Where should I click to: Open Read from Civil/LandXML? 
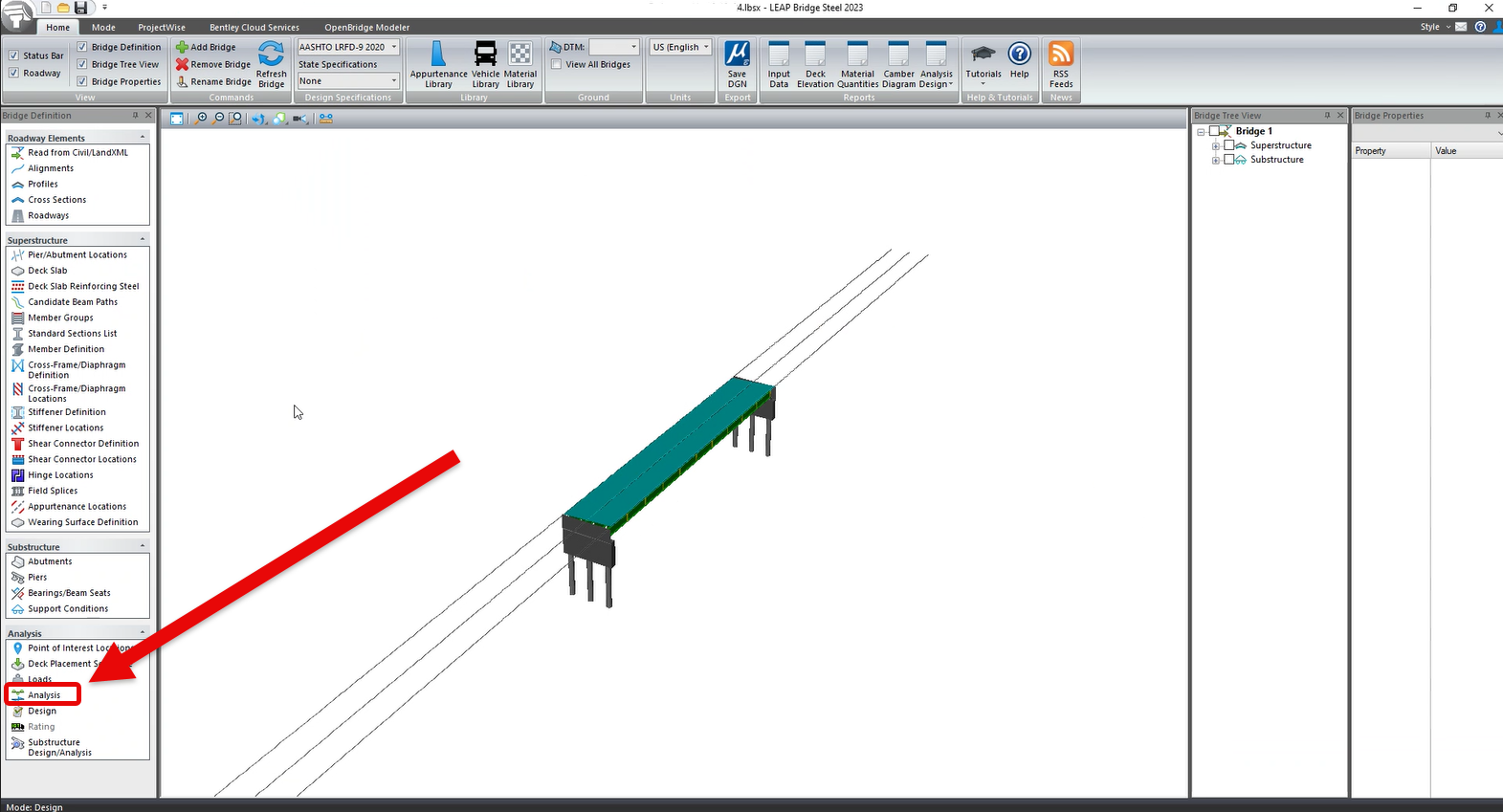(77, 153)
